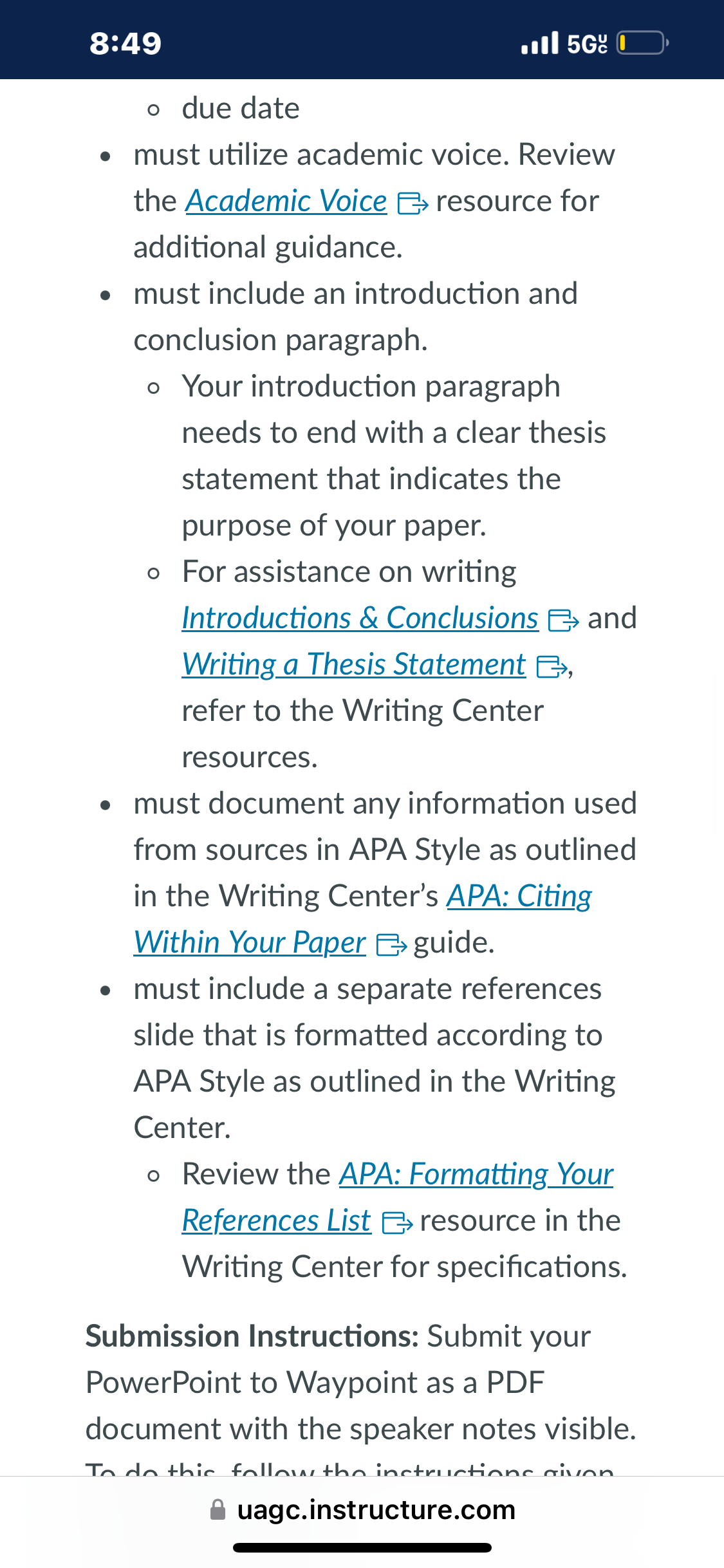Tap the 8:49 clock in status bar
Image resolution: width=724 pixels, height=1568 pixels.
tap(125, 43)
